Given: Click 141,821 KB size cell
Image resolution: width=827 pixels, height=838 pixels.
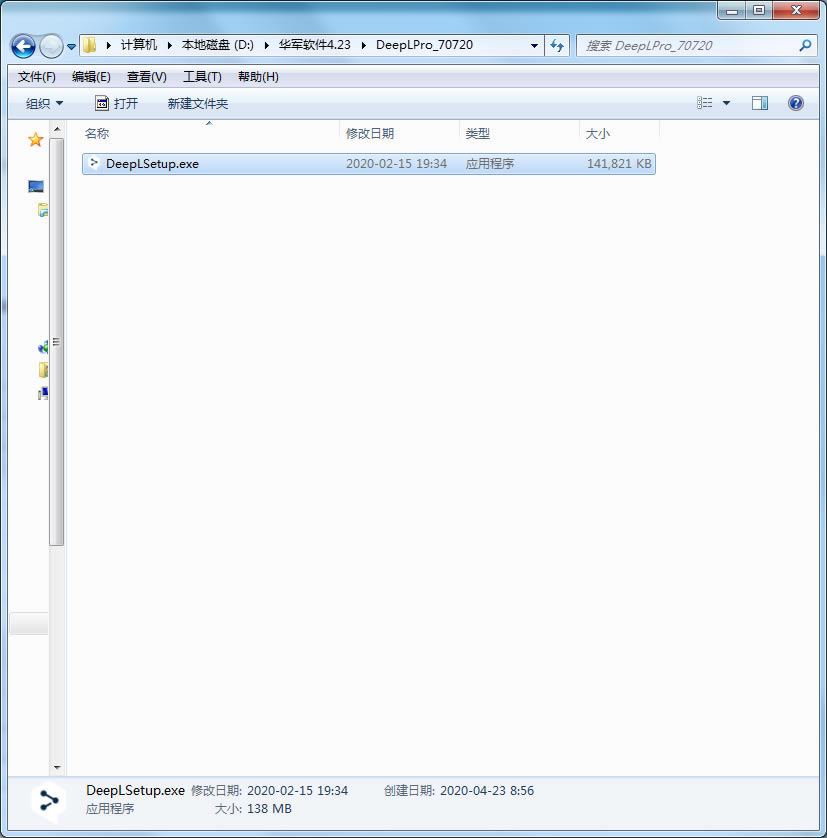Looking at the screenshot, I should point(619,164).
